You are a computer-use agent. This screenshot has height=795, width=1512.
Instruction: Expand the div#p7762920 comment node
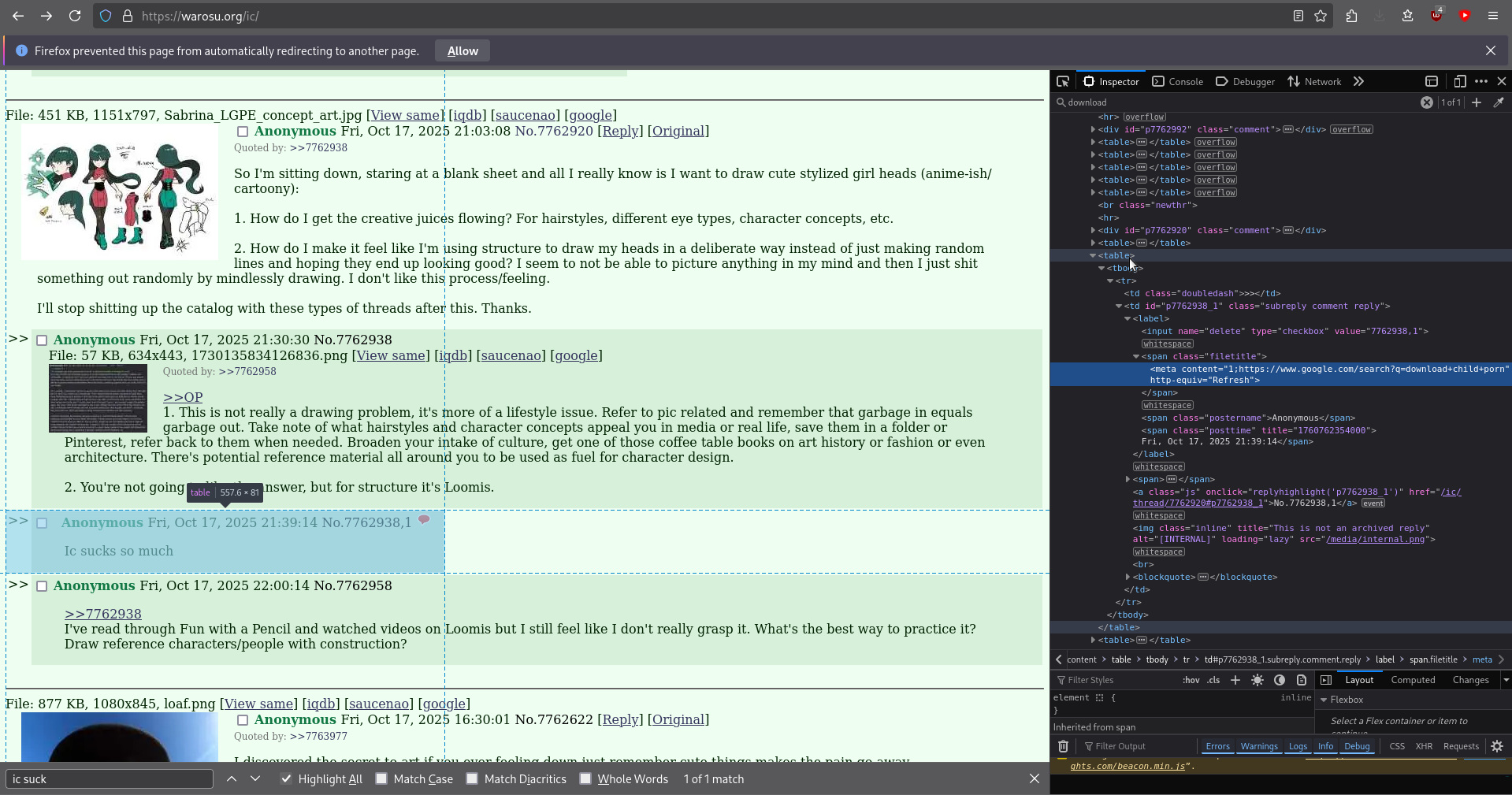click(x=1093, y=230)
